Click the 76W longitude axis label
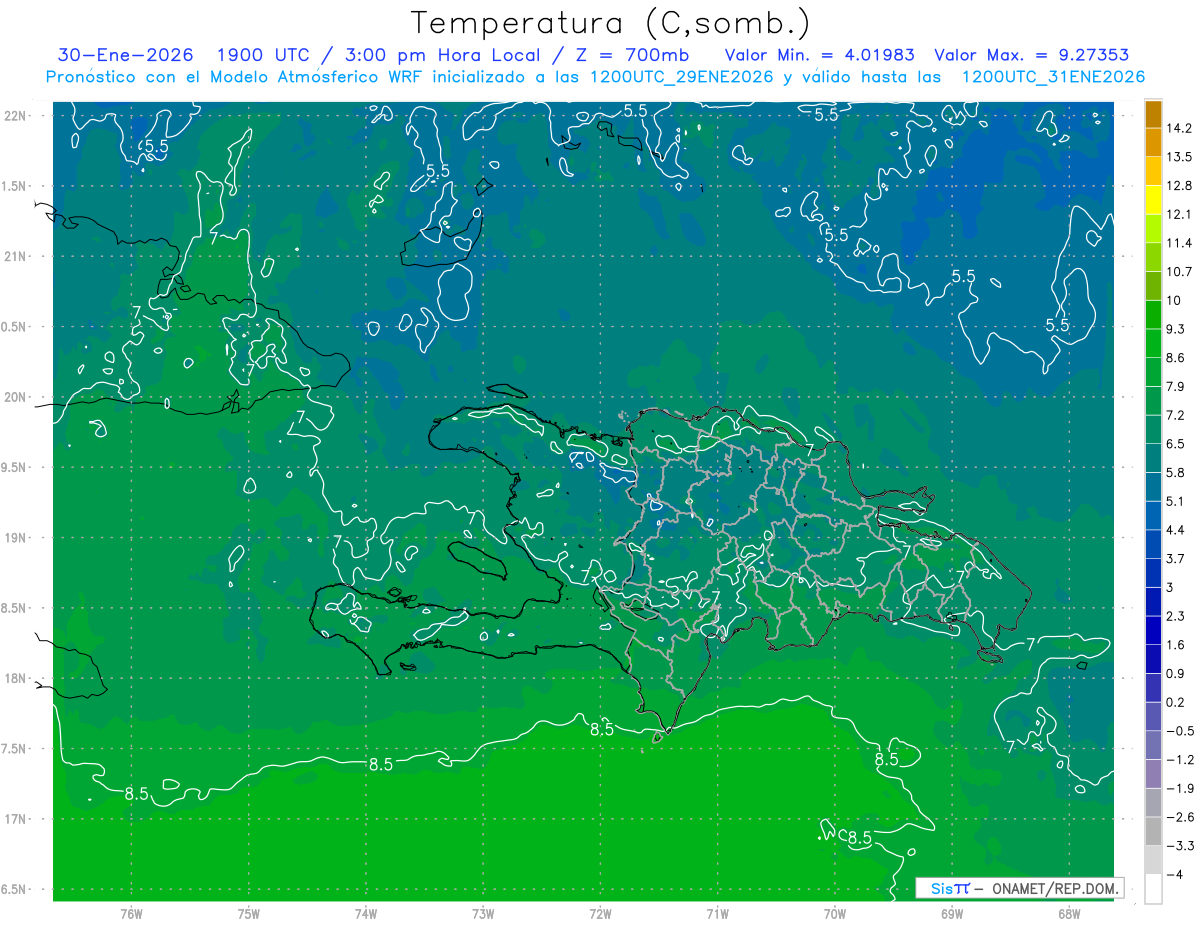This screenshot has height=927, width=1200. 131,914
